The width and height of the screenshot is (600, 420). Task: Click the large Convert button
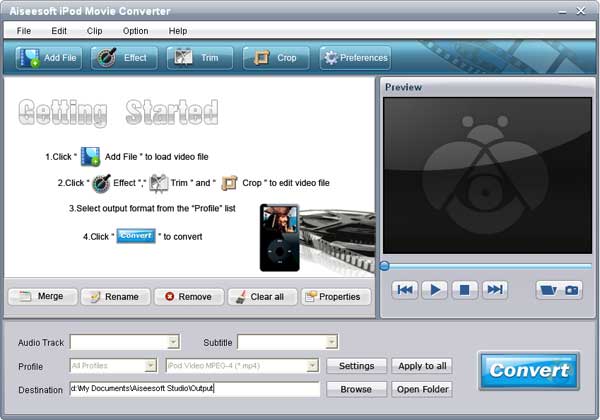pyautogui.click(x=529, y=371)
